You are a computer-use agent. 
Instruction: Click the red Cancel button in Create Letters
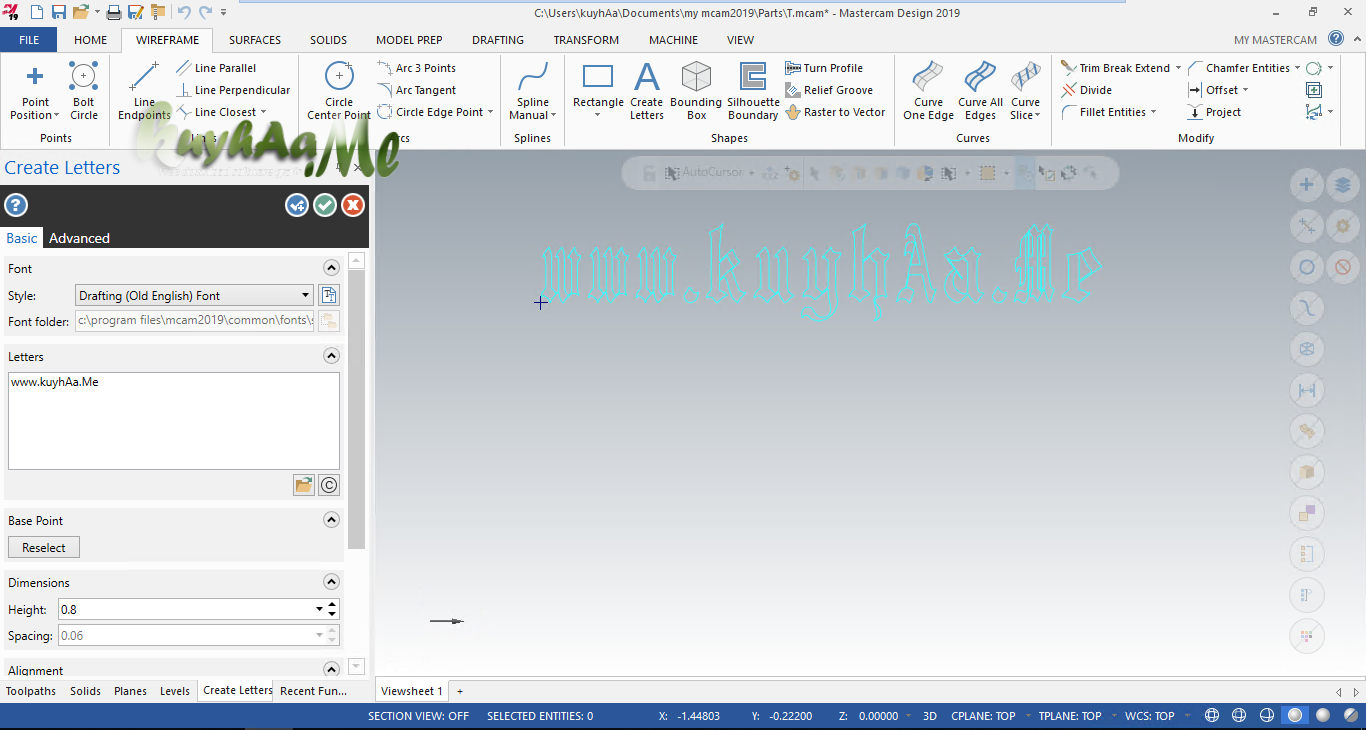353,205
